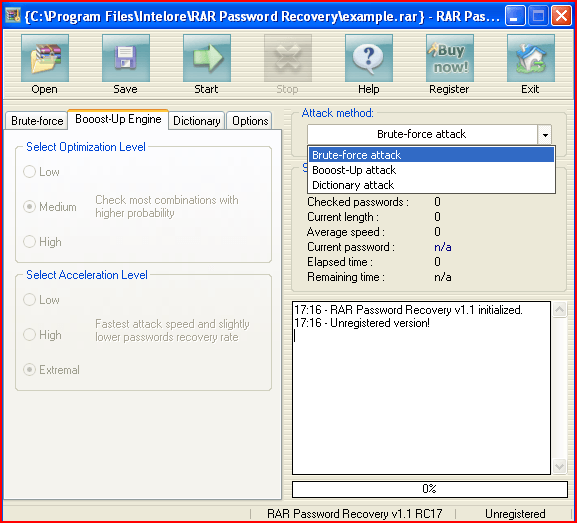Click the 0% progress bar
The height and width of the screenshot is (523, 577).
tap(429, 489)
